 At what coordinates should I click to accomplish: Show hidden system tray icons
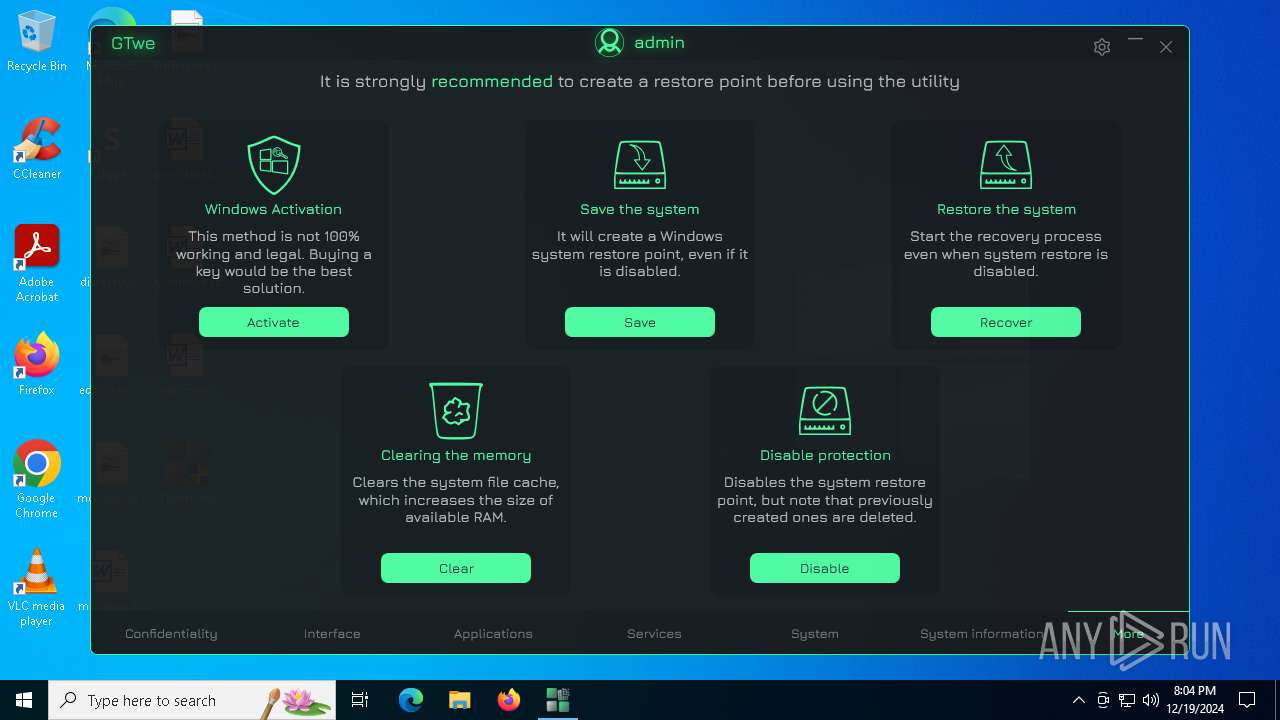pyautogui.click(x=1078, y=700)
